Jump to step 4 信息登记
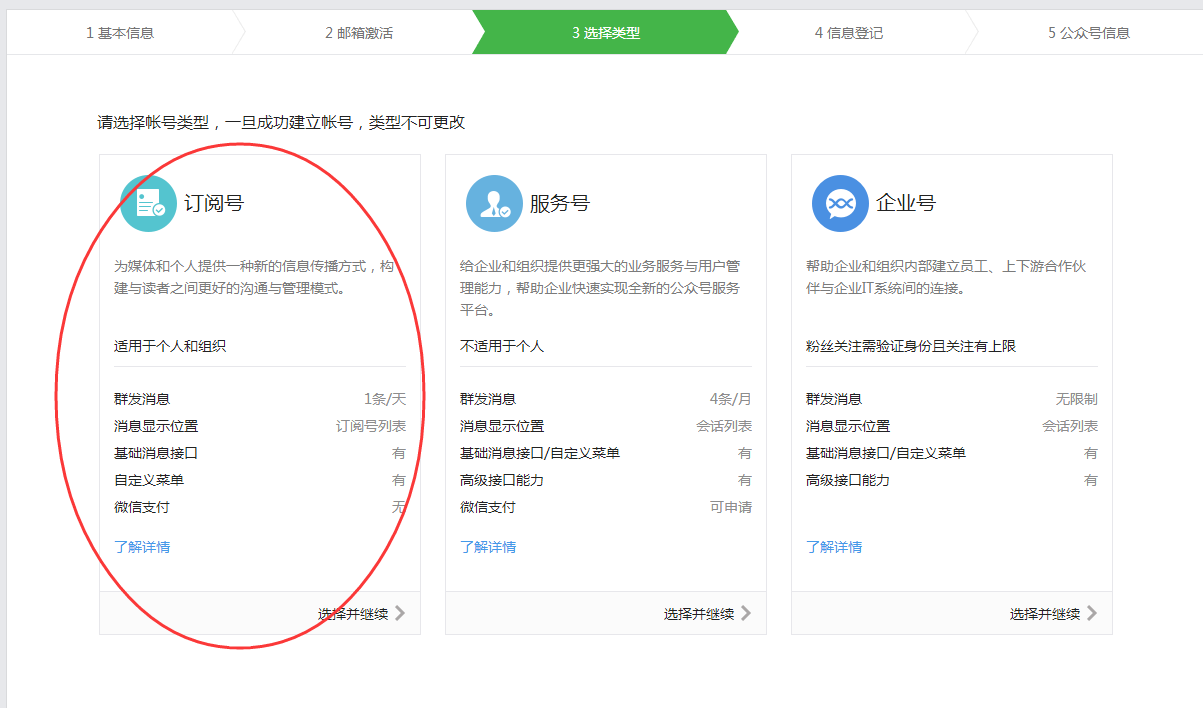Viewport: 1203px width, 708px height. click(849, 33)
